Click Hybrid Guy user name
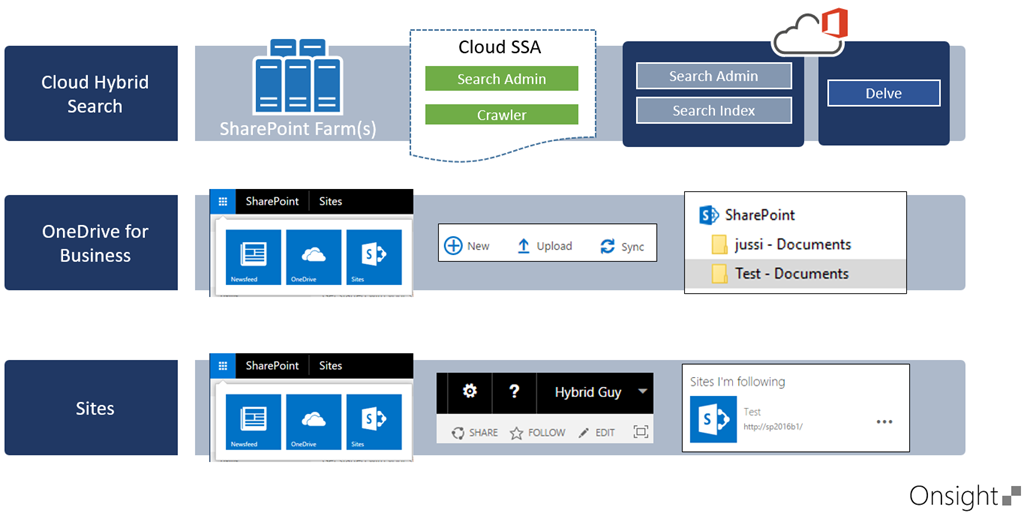The width and height of the screenshot is (1024, 516). 588,392
